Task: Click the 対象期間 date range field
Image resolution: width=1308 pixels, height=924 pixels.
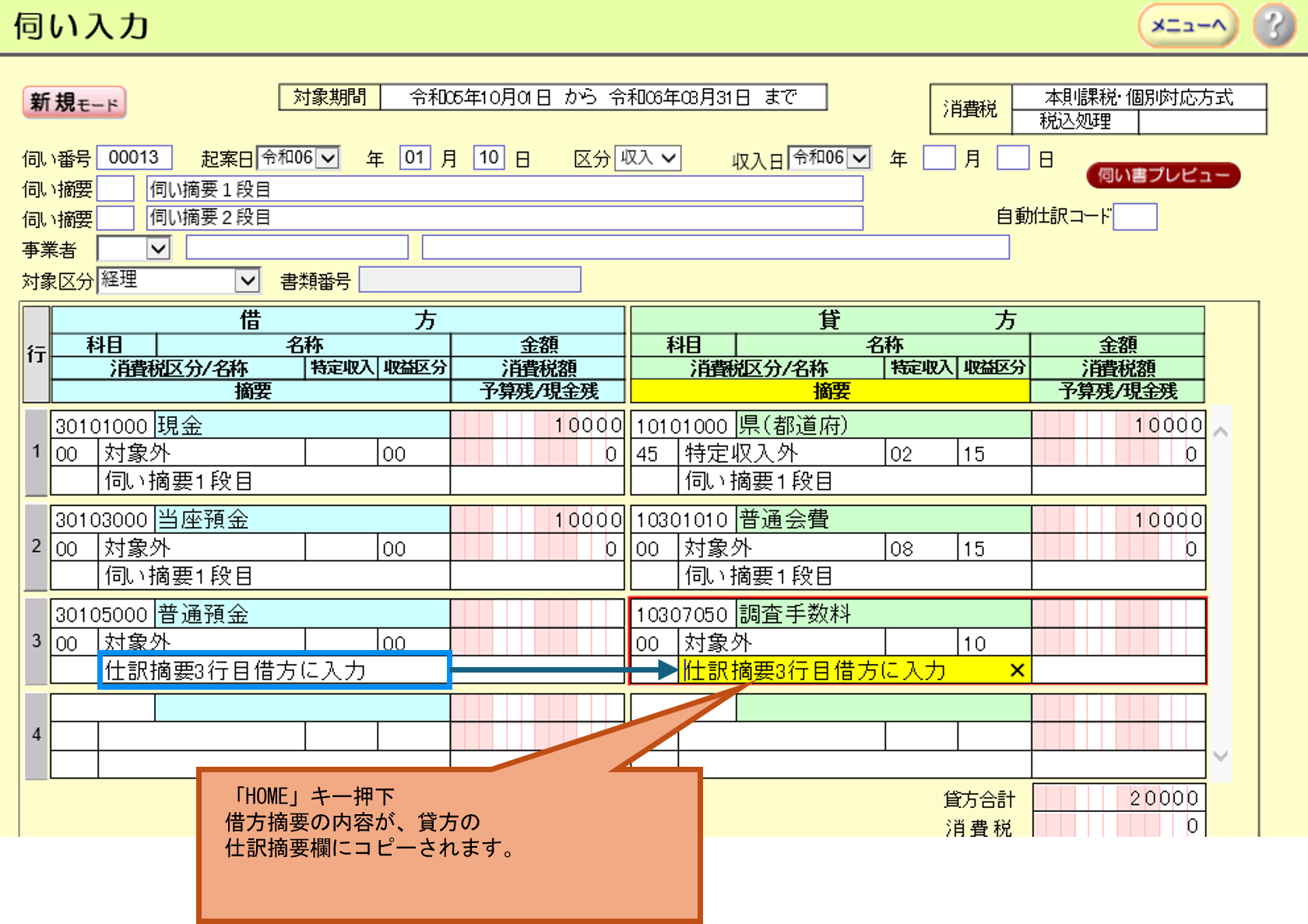Action: (x=603, y=97)
